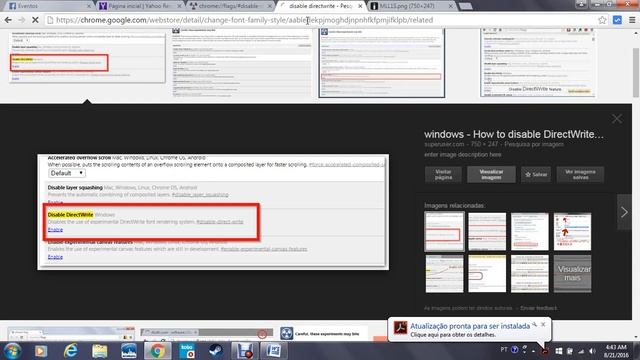
Task: Open the Kobo app on taskbar
Action: [187, 351]
